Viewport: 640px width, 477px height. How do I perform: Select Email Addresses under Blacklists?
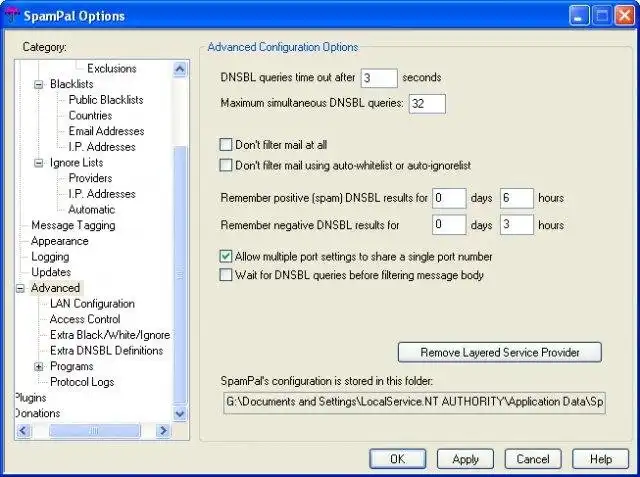click(106, 131)
